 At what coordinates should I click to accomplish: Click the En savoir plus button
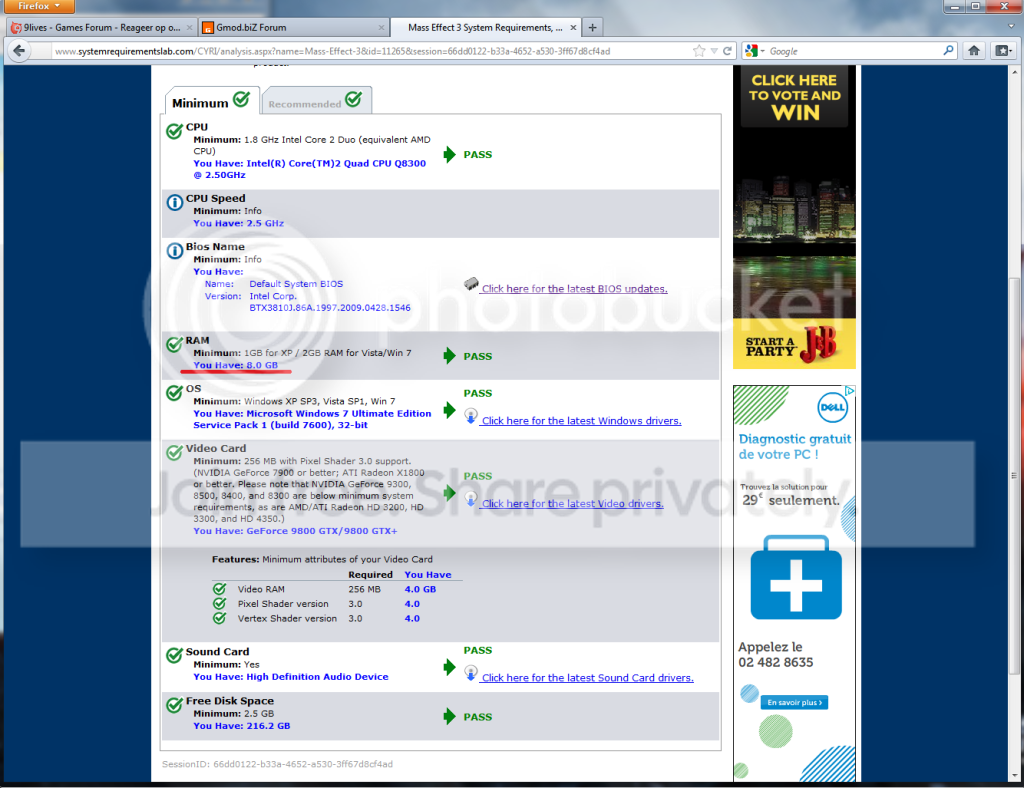[794, 702]
